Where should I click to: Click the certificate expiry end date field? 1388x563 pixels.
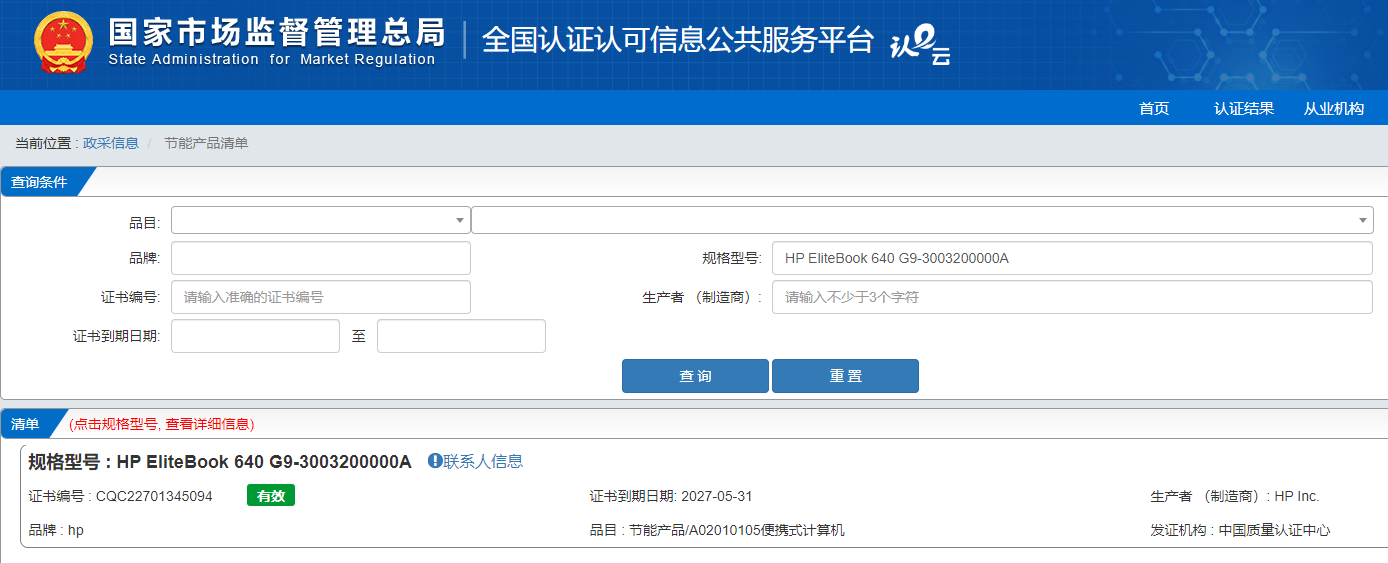coord(461,336)
